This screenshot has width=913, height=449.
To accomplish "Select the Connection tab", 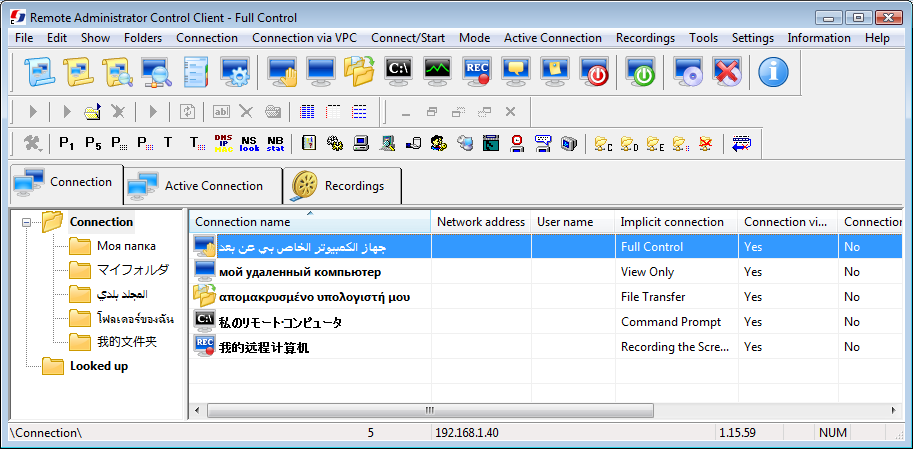I will tap(66, 184).
